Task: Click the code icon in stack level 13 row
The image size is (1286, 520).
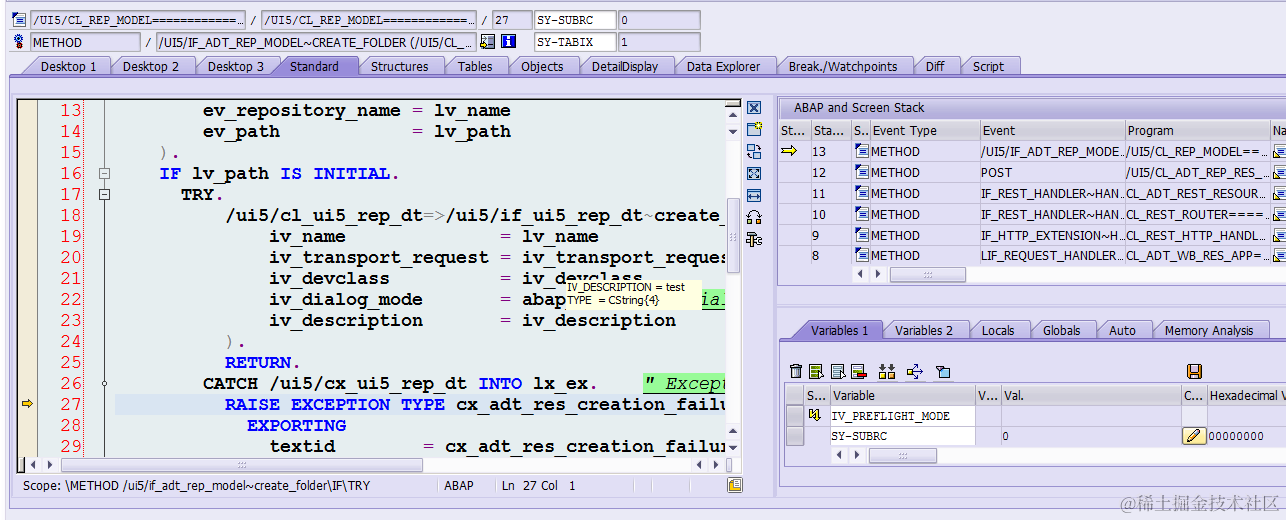Action: 861,151
